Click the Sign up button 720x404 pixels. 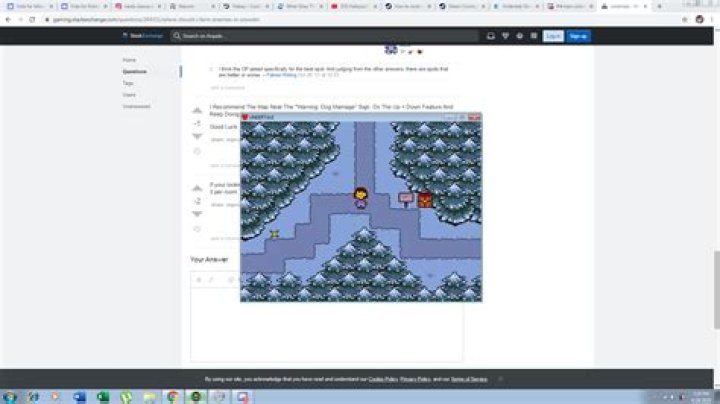579,36
